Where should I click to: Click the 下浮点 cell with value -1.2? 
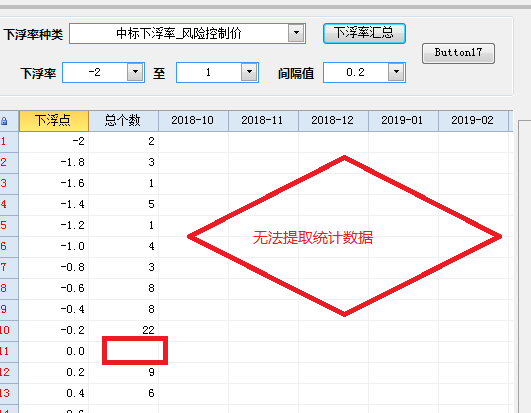click(x=54, y=225)
